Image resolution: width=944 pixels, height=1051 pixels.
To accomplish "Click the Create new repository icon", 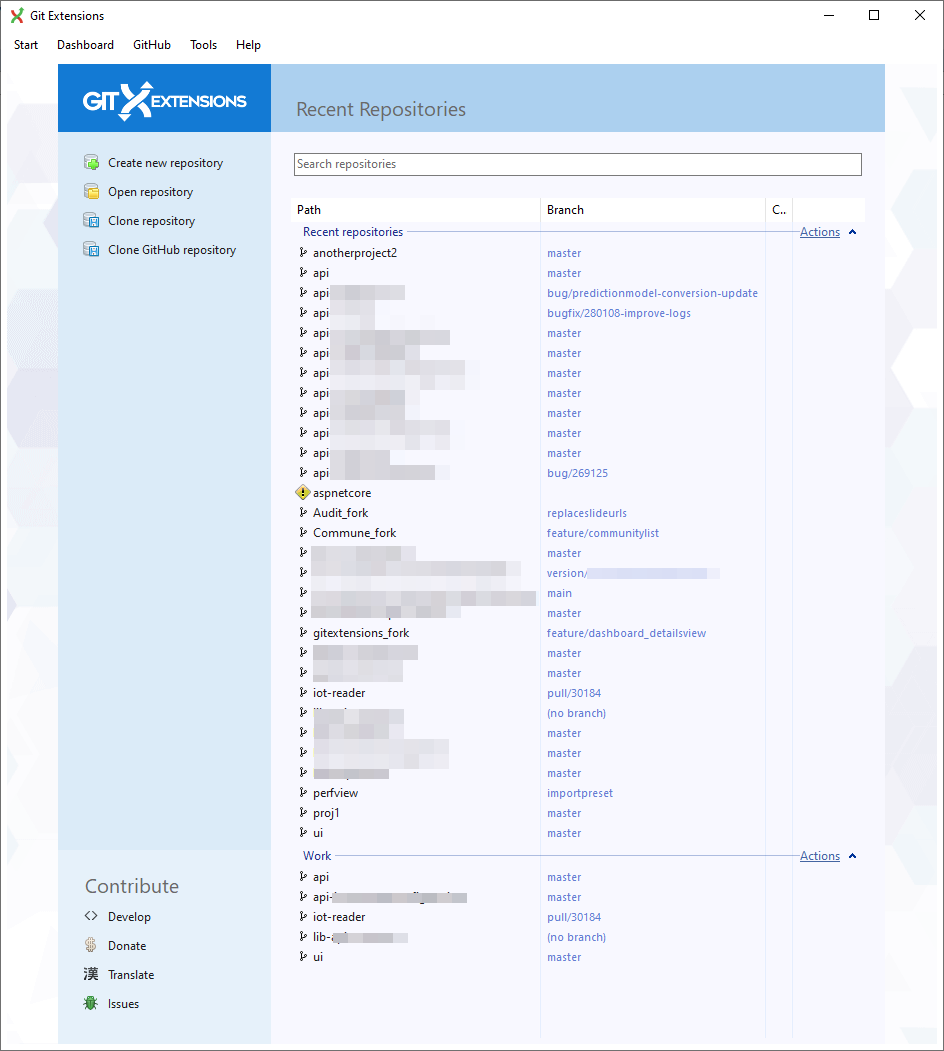I will (91, 162).
